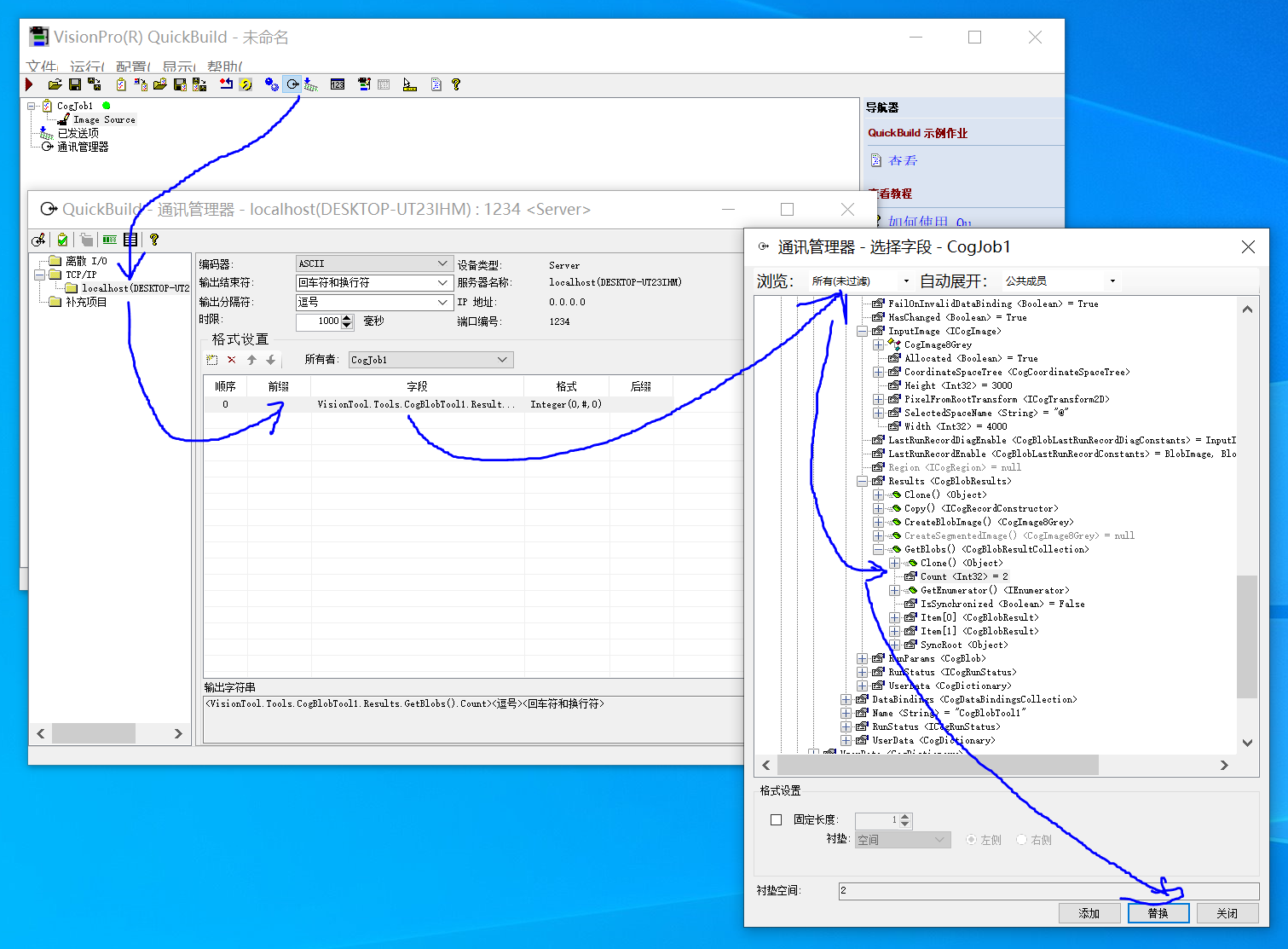1288x949 pixels.
Task: Click the 添加 button
Action: (x=1089, y=913)
